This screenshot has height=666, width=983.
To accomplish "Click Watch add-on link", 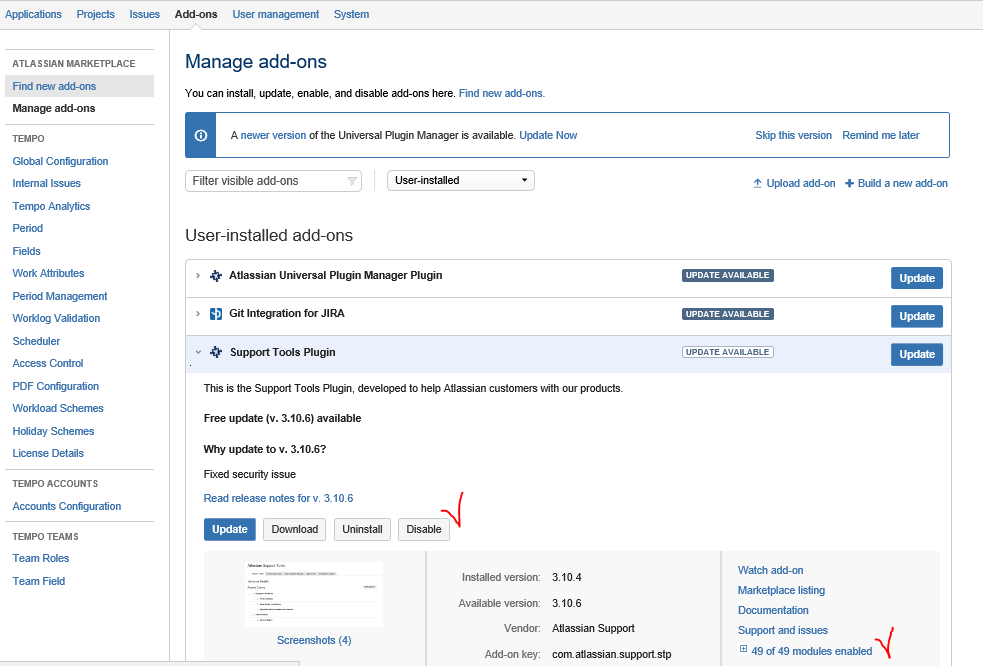I will click(770, 570).
